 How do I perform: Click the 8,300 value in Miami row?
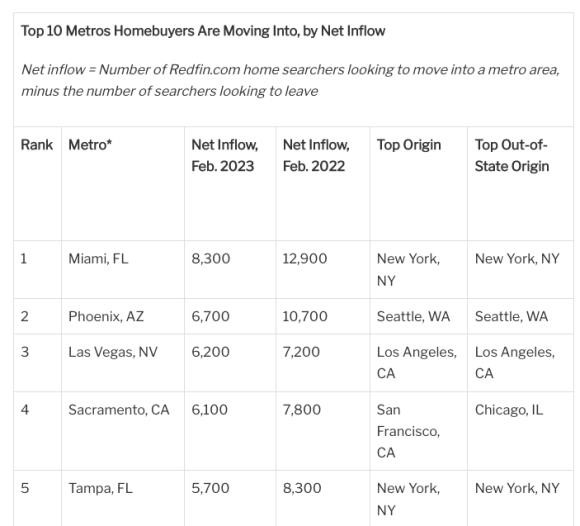[211, 259]
